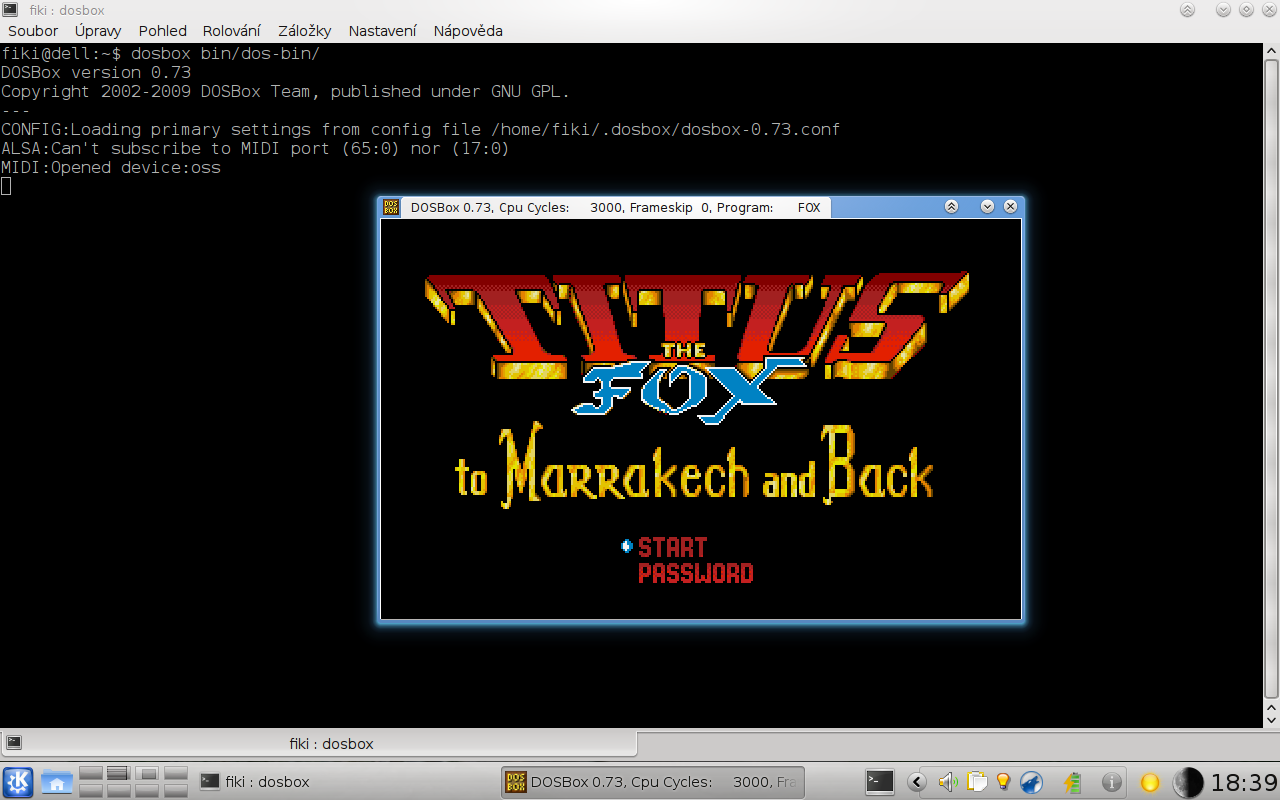Click the Konsole vertical scrollbar handle
The height and width of the screenshot is (800, 1280).
point(1271,378)
